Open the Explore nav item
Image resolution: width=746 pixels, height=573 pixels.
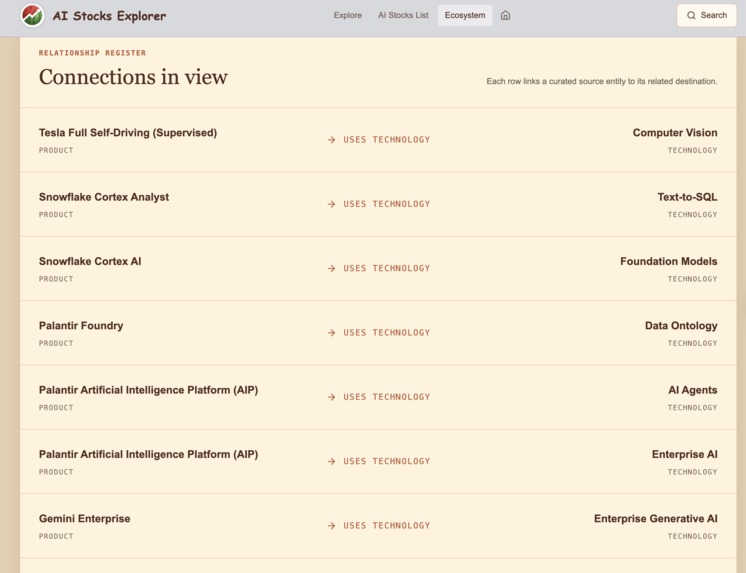click(347, 15)
